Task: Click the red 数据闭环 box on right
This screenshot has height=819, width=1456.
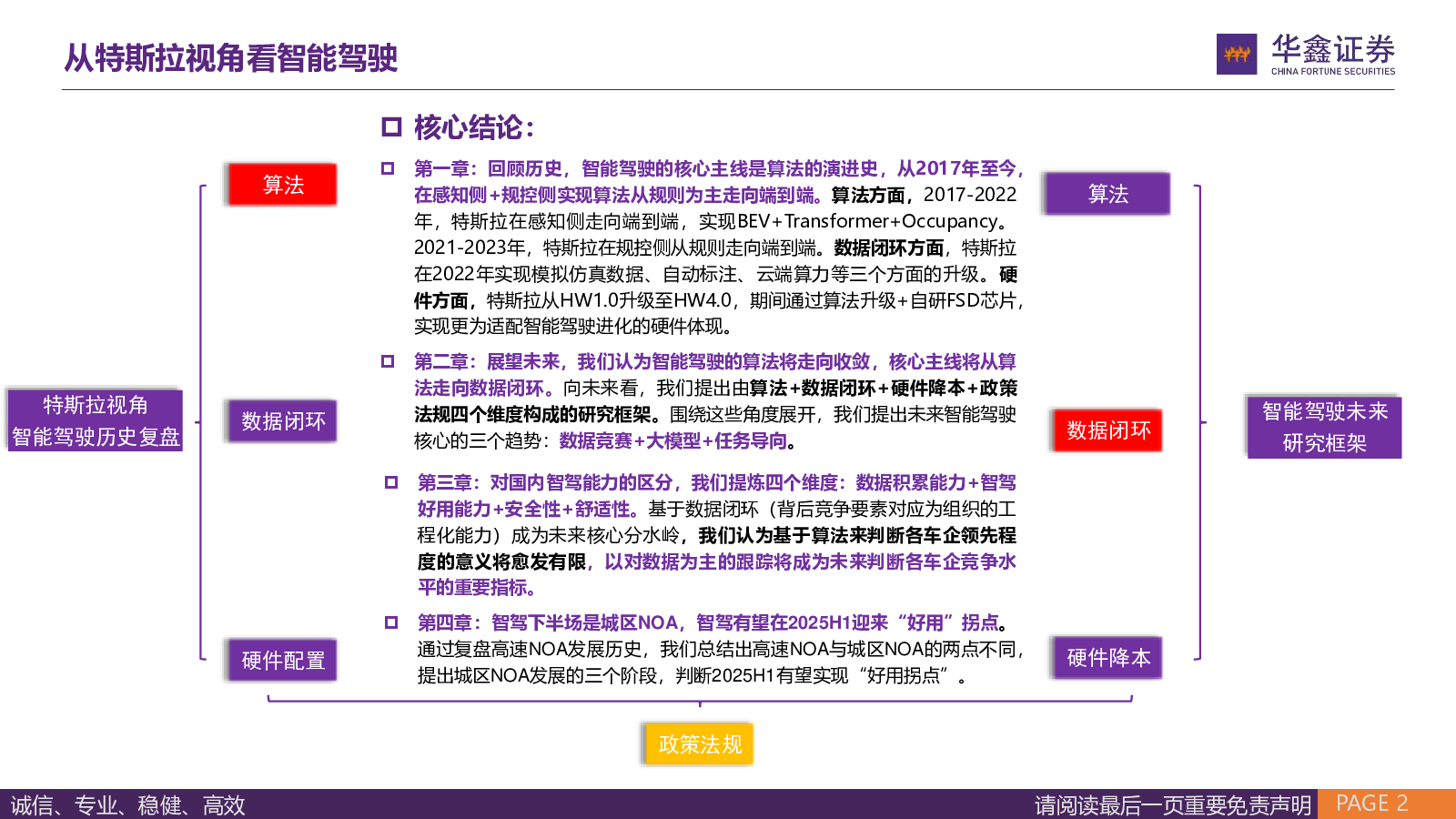Action: [1107, 430]
